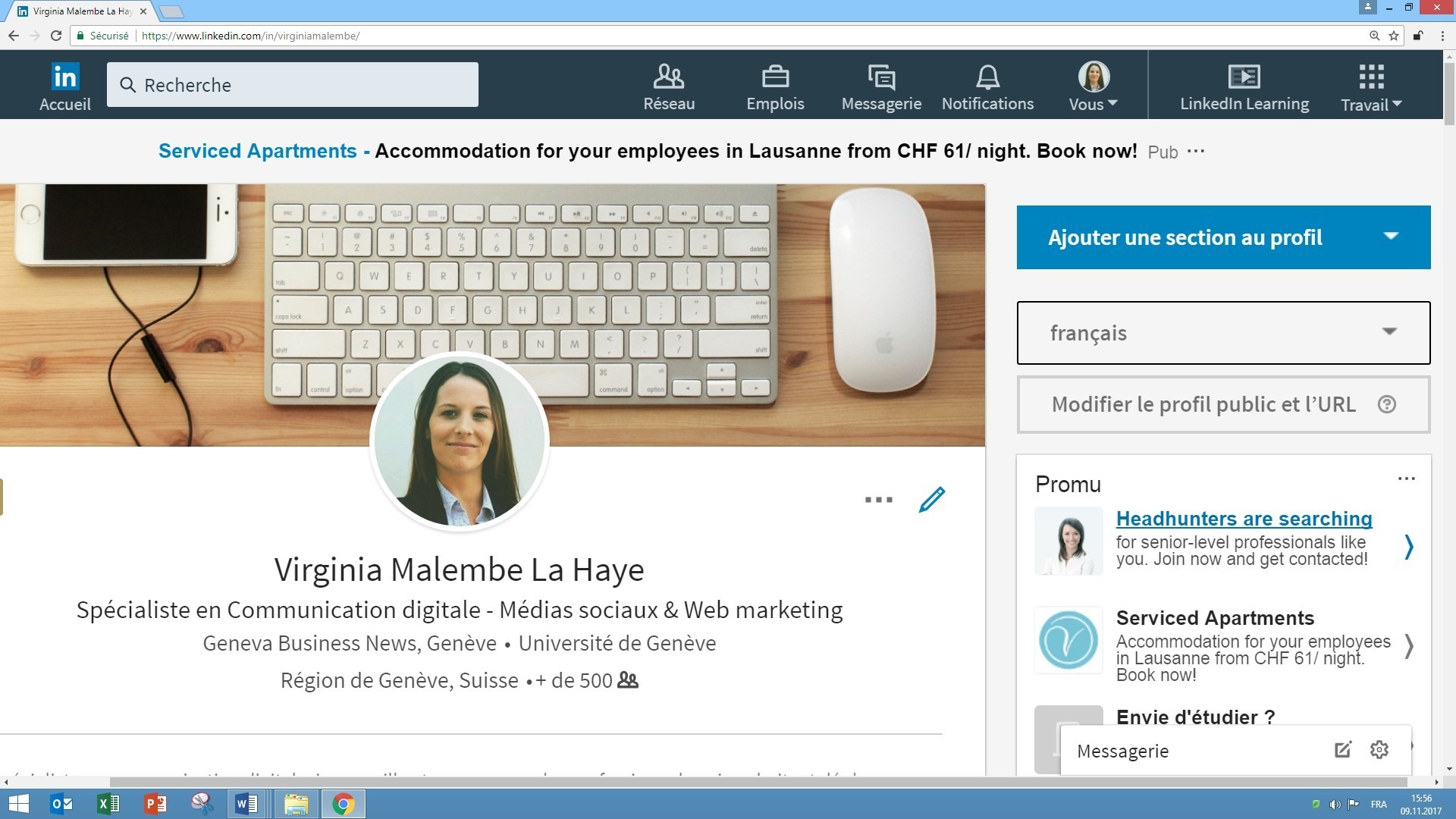Click the LinkedIn Accueil home logo

click(64, 86)
